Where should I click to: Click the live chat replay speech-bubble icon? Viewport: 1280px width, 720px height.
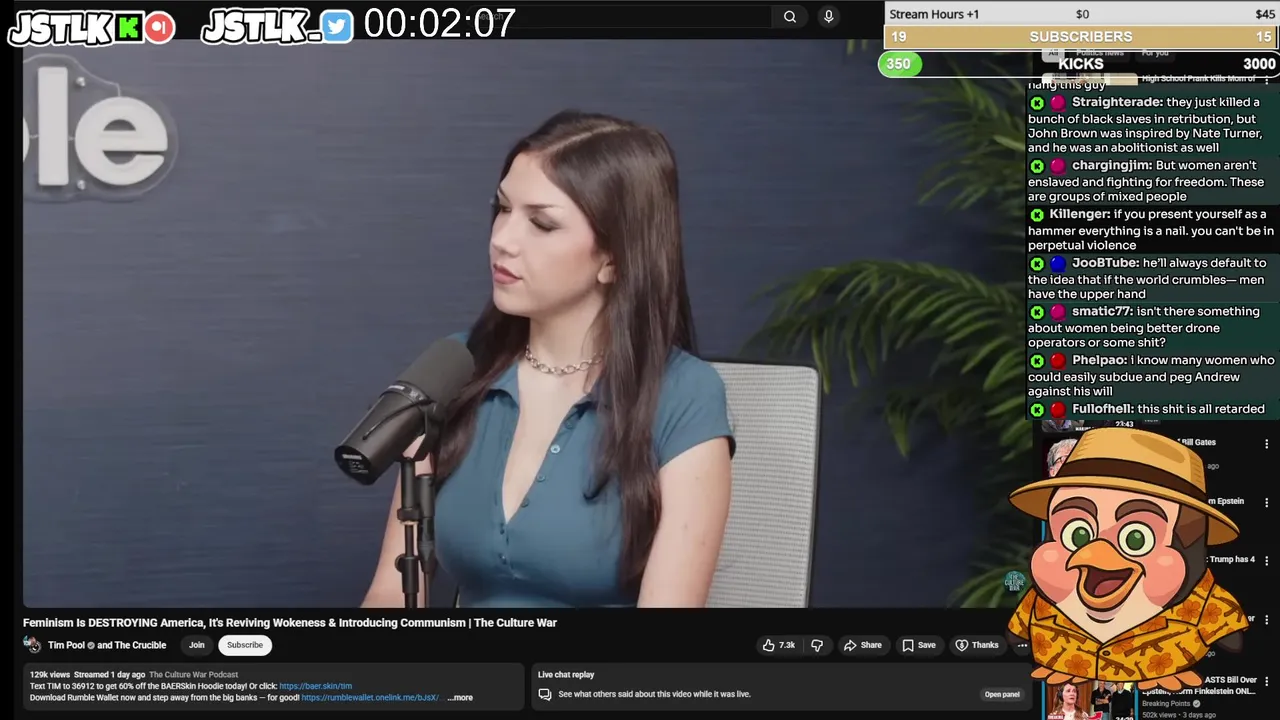pos(545,693)
